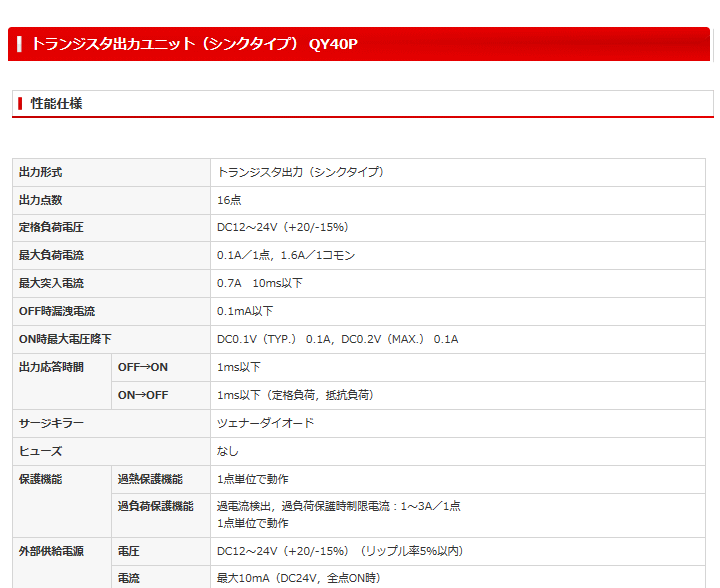Select the '出力応答時間' row label
Screen dimensions: 720x588
51,368
